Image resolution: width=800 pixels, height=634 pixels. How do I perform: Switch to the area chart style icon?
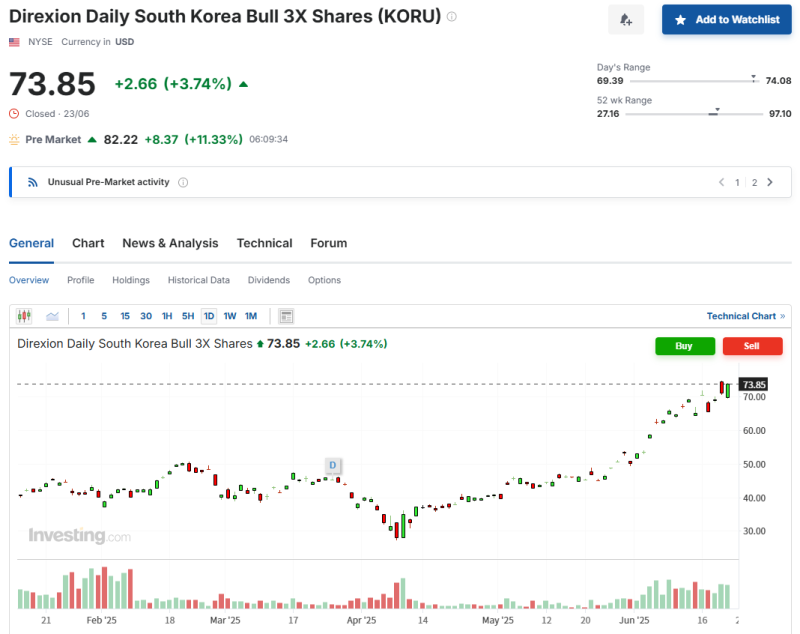[x=52, y=315]
